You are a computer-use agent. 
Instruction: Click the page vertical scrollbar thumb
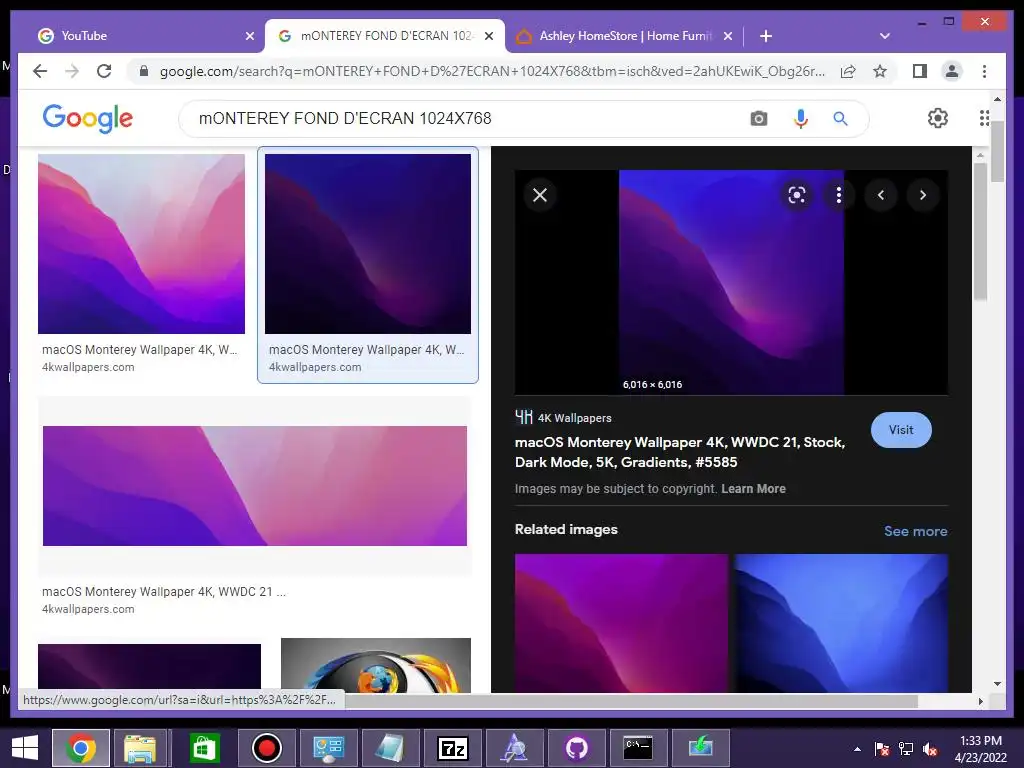tap(997, 152)
